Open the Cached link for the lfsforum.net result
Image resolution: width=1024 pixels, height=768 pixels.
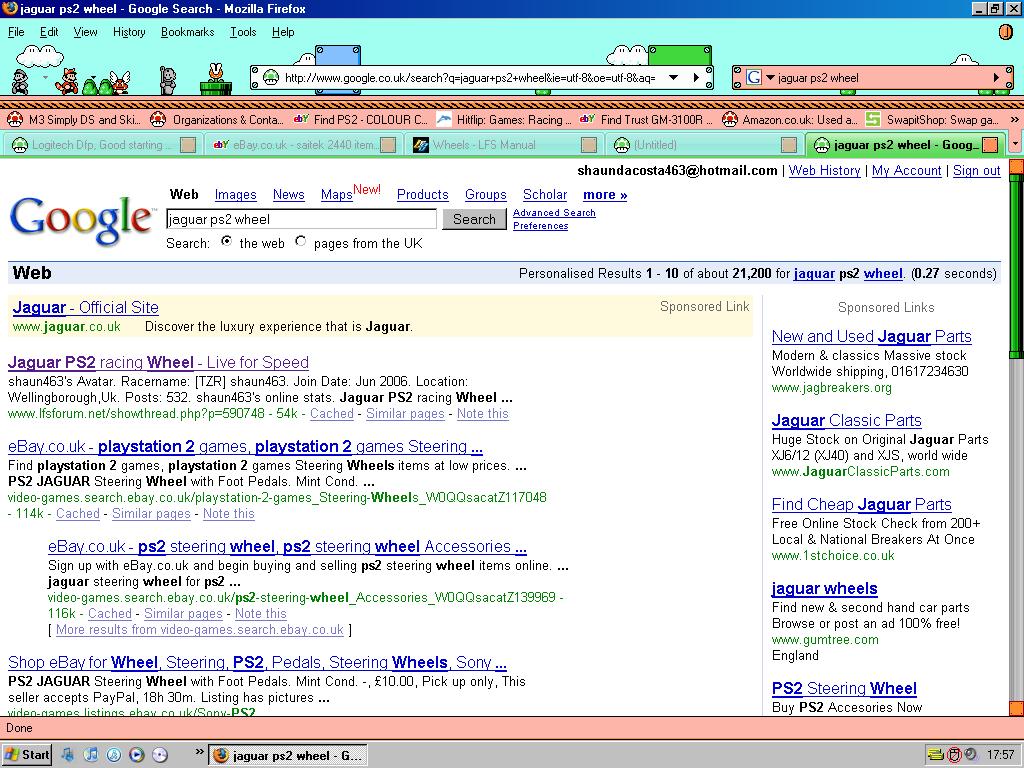(x=332, y=413)
